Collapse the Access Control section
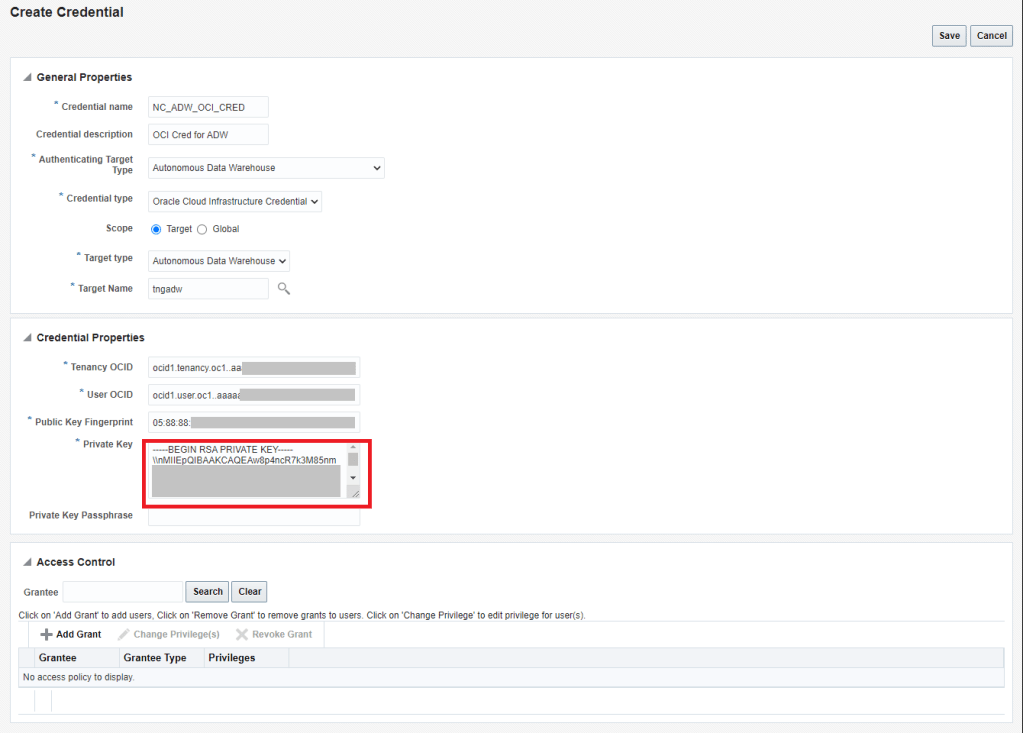This screenshot has width=1023, height=733. click(x=27, y=562)
